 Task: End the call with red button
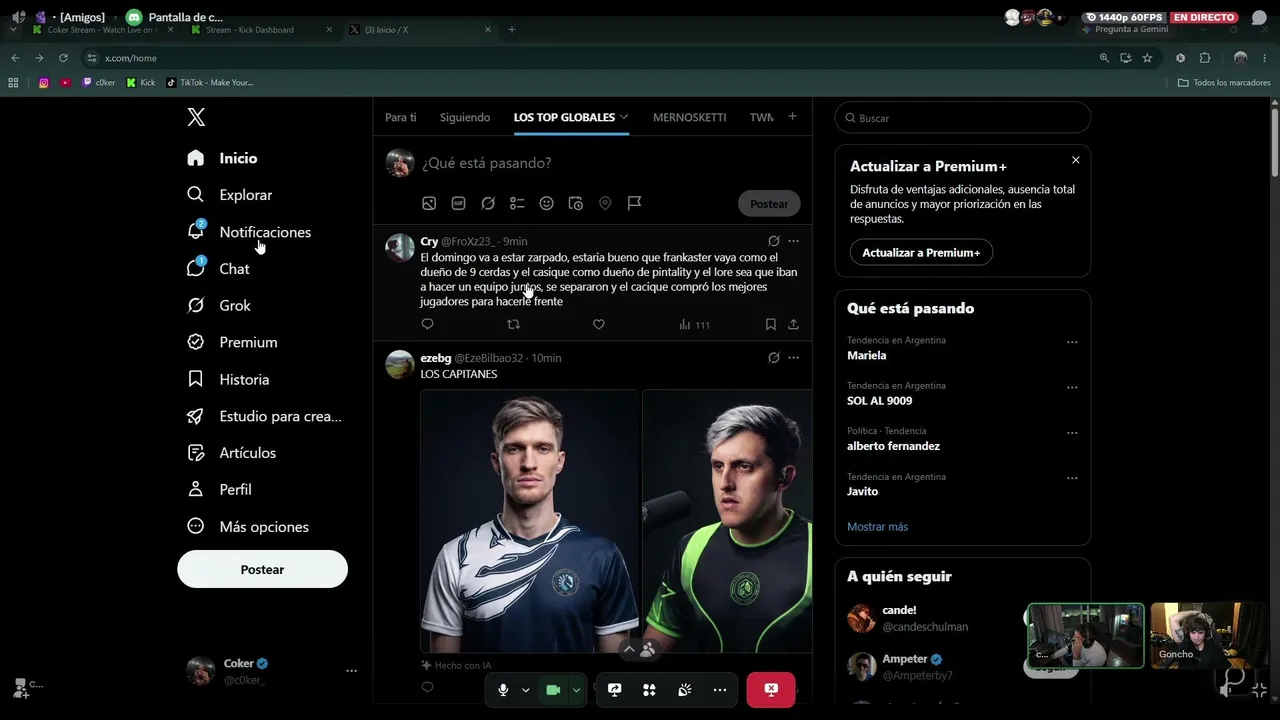pyautogui.click(x=771, y=690)
